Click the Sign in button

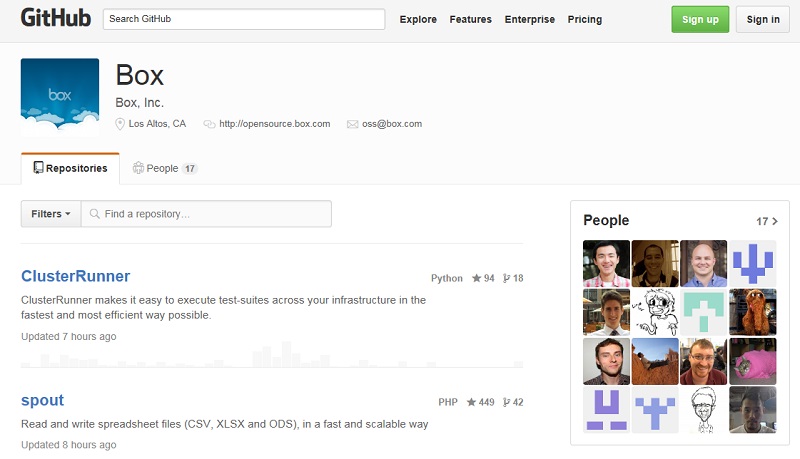point(763,19)
